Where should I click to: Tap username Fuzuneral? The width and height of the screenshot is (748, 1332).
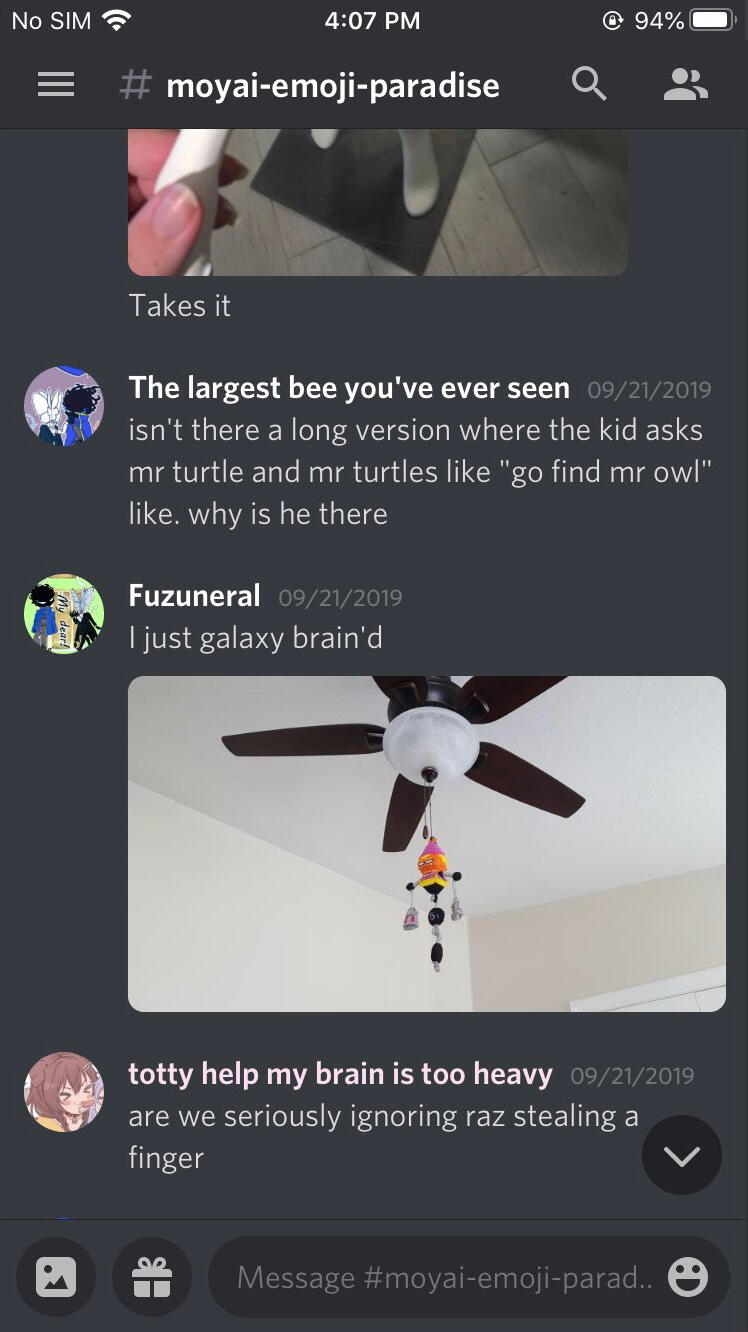[195, 596]
